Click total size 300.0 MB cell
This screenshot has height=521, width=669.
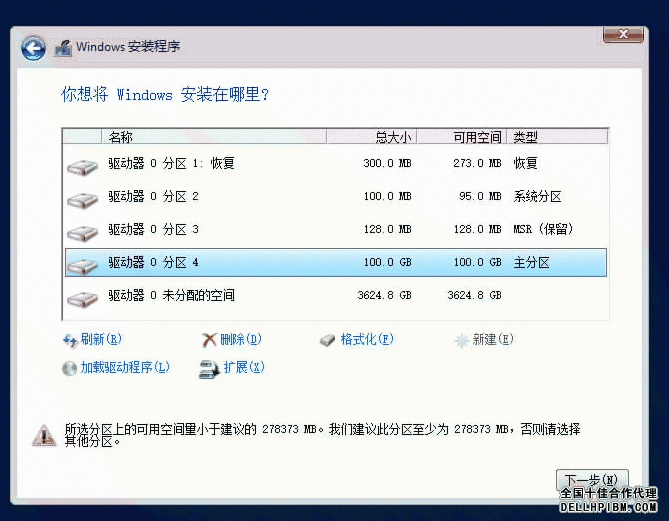[x=387, y=163]
